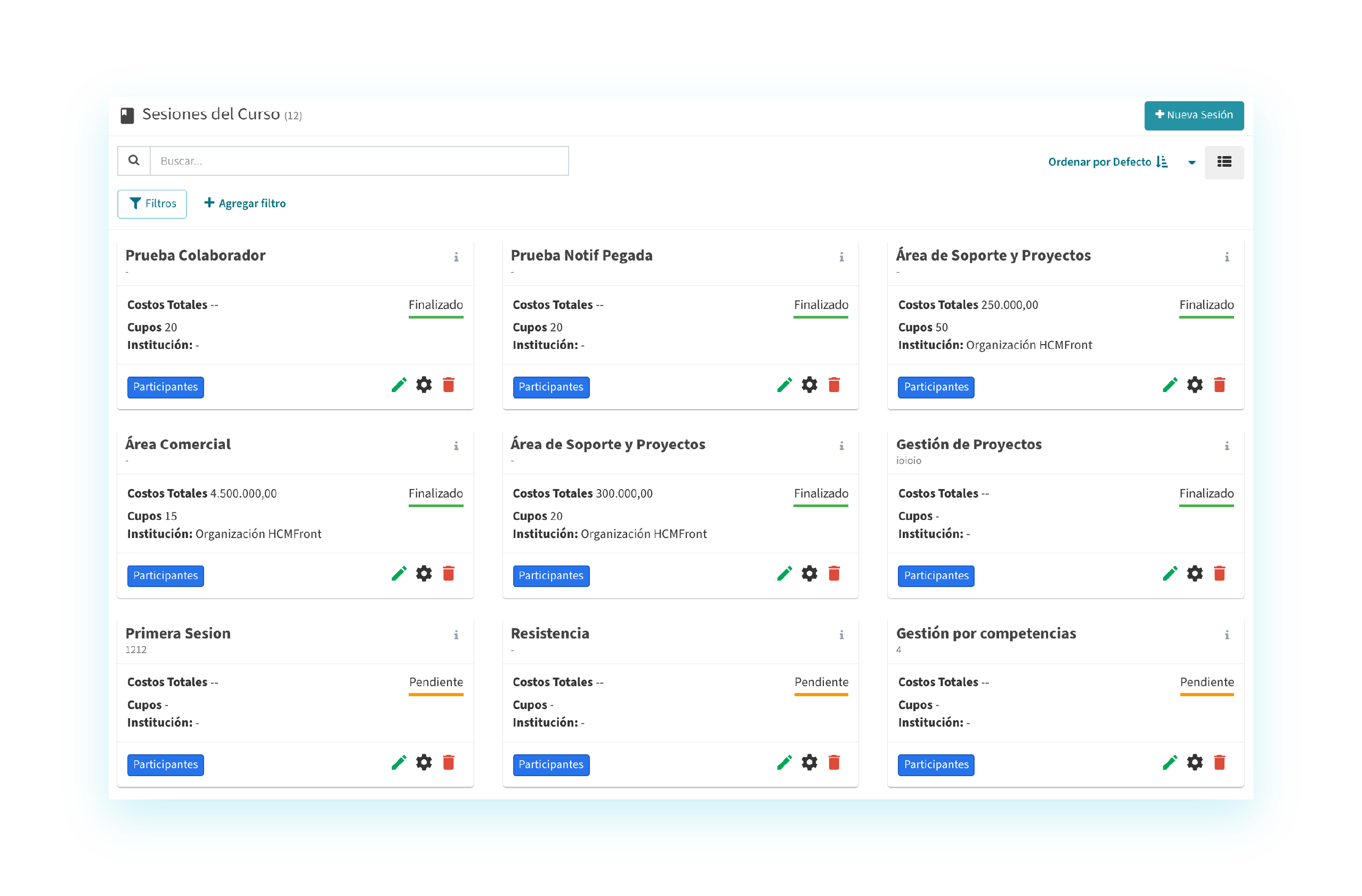Edit the Prueba Colaborador session with pencil icon

(x=399, y=385)
